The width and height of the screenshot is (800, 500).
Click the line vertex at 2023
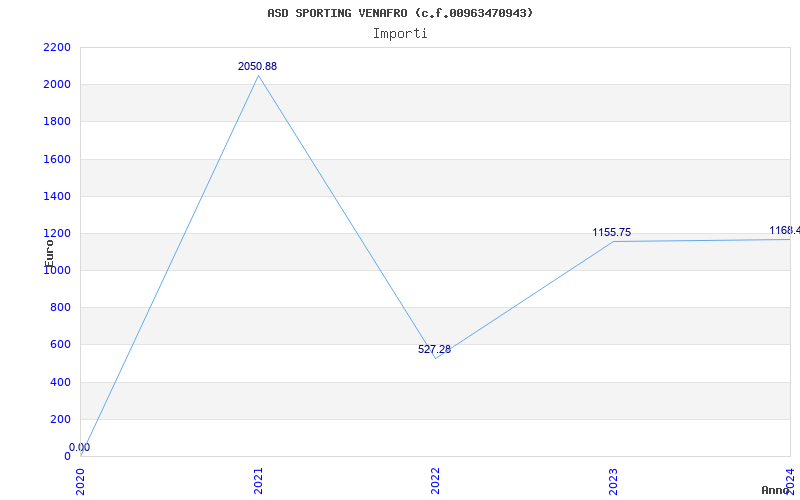(x=613, y=241)
